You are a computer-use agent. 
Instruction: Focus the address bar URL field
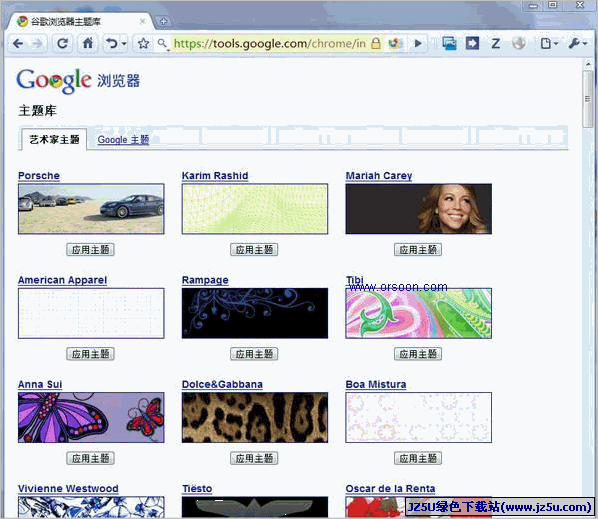click(x=270, y=43)
